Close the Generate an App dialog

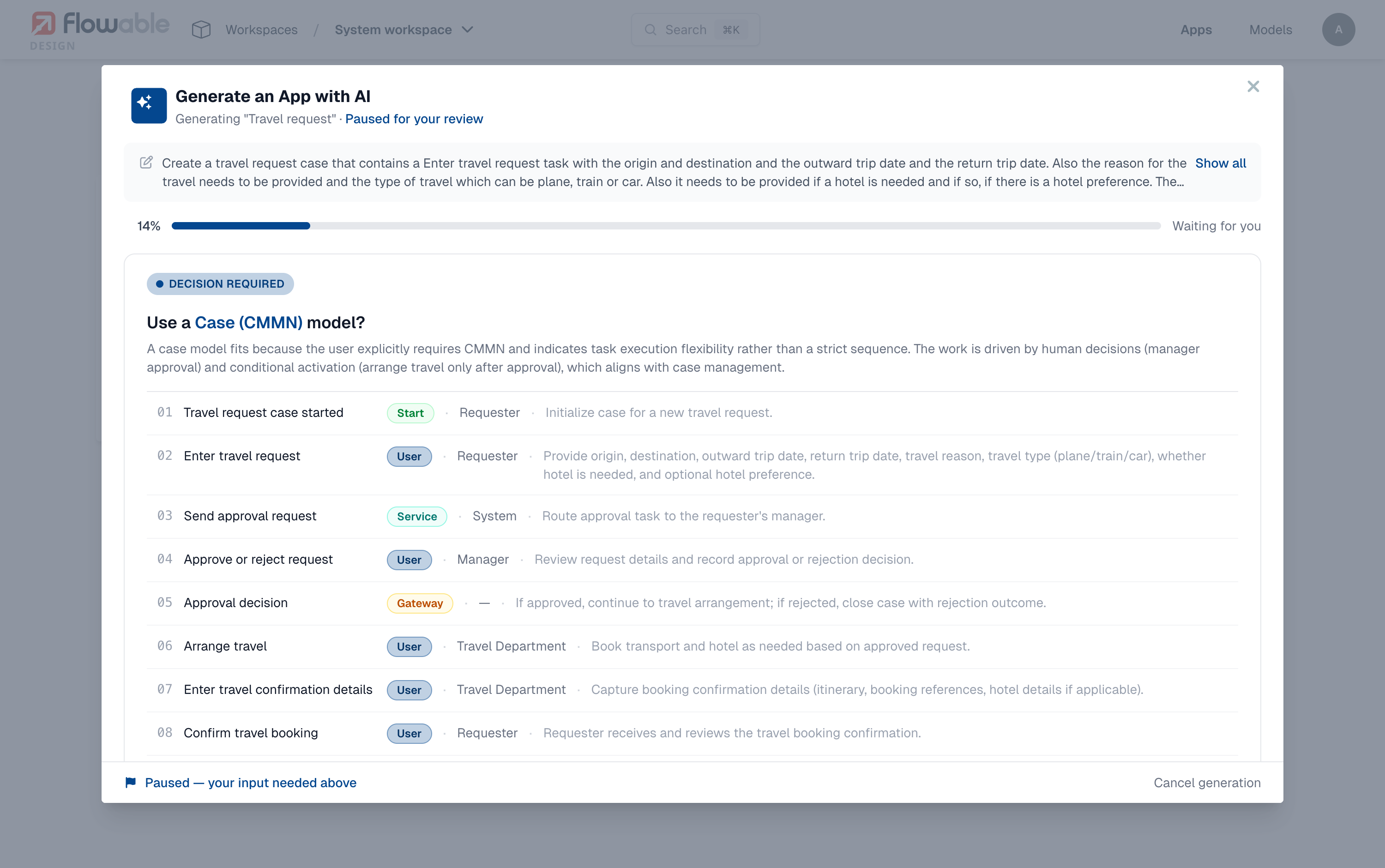pyautogui.click(x=1253, y=87)
